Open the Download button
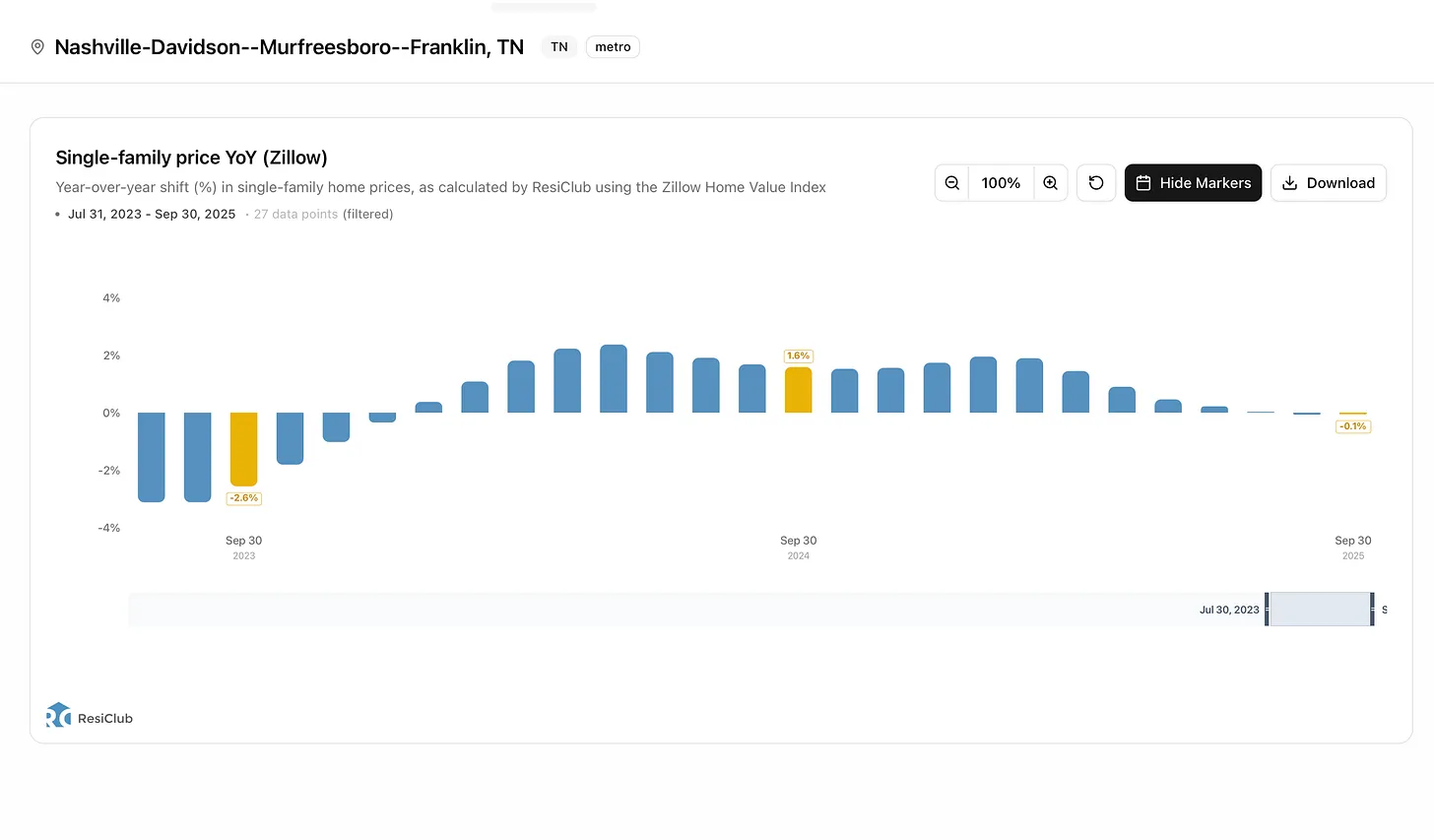This screenshot has height=840, width=1434. (x=1329, y=182)
